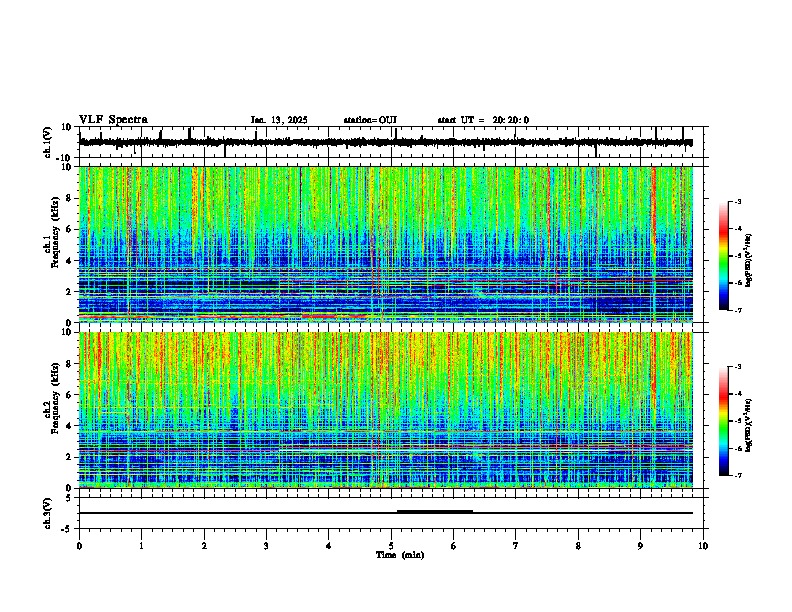The image size is (792, 612).
Task: Click the 'start UT = 20:20:0' label
Action: (483, 120)
